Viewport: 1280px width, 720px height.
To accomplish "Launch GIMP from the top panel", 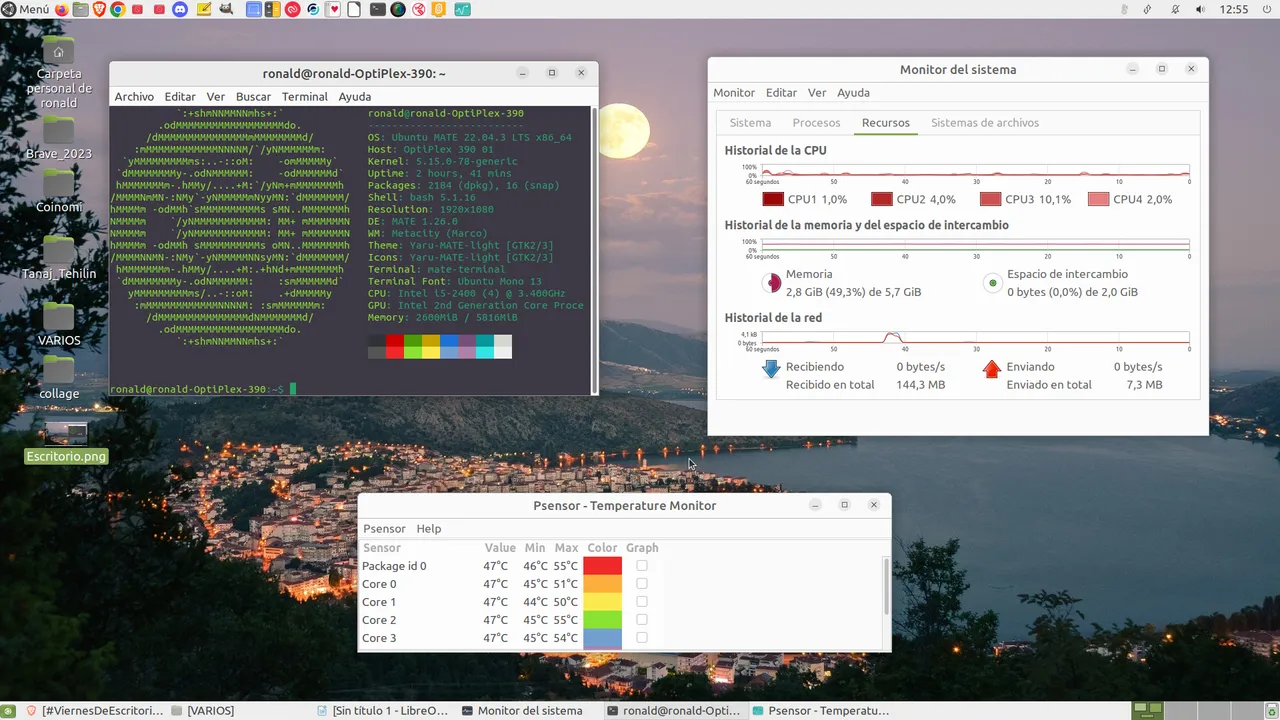I will click(x=226, y=9).
